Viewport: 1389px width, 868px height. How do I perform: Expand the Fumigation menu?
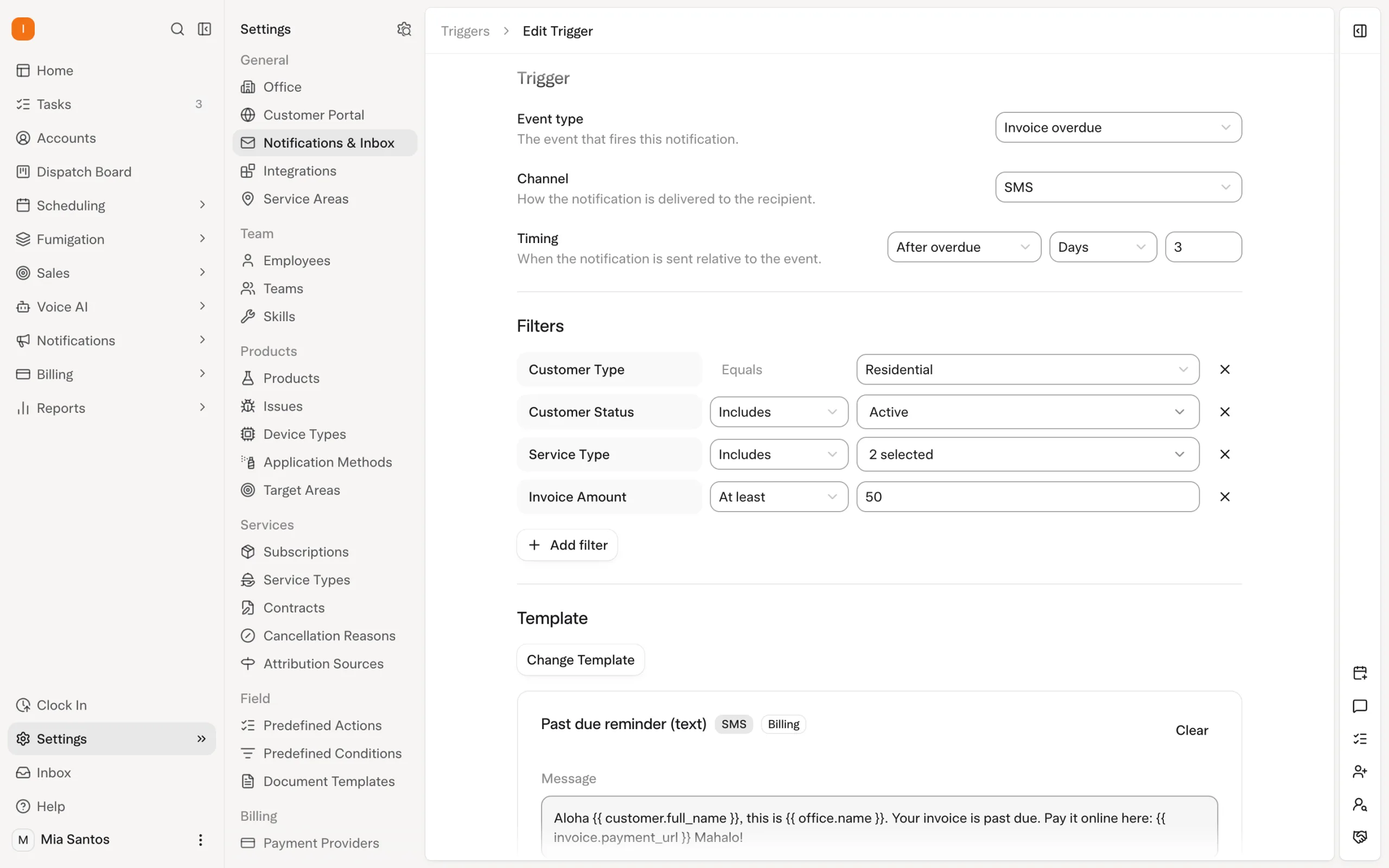click(111, 239)
